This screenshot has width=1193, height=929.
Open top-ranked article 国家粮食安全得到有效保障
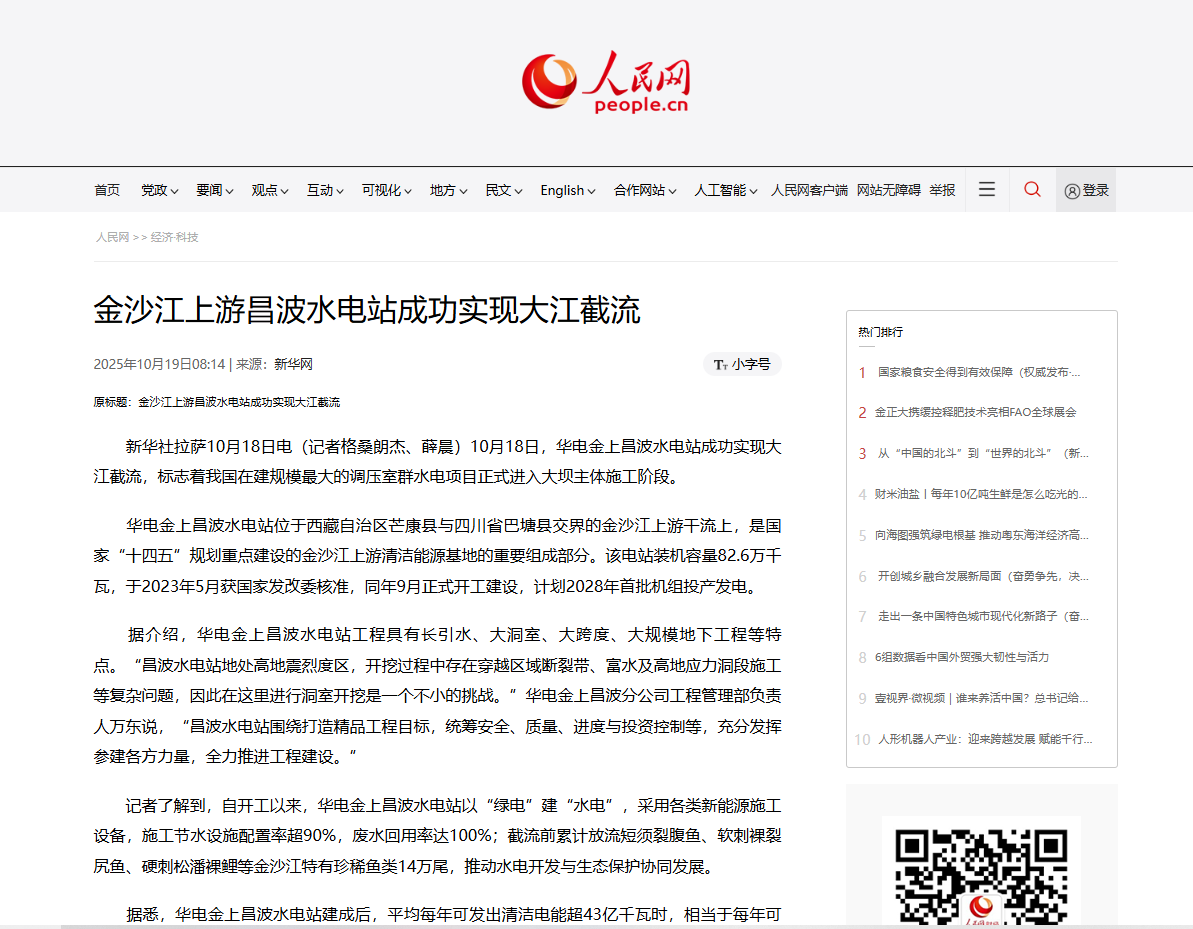pyautogui.click(x=978, y=372)
